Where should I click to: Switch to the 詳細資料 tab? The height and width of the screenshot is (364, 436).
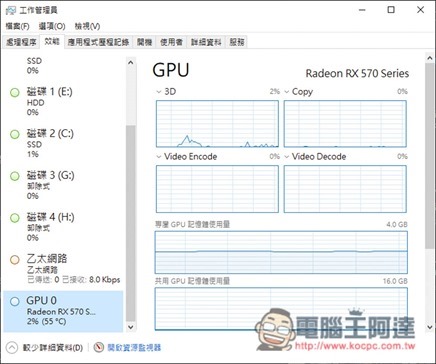click(206, 42)
